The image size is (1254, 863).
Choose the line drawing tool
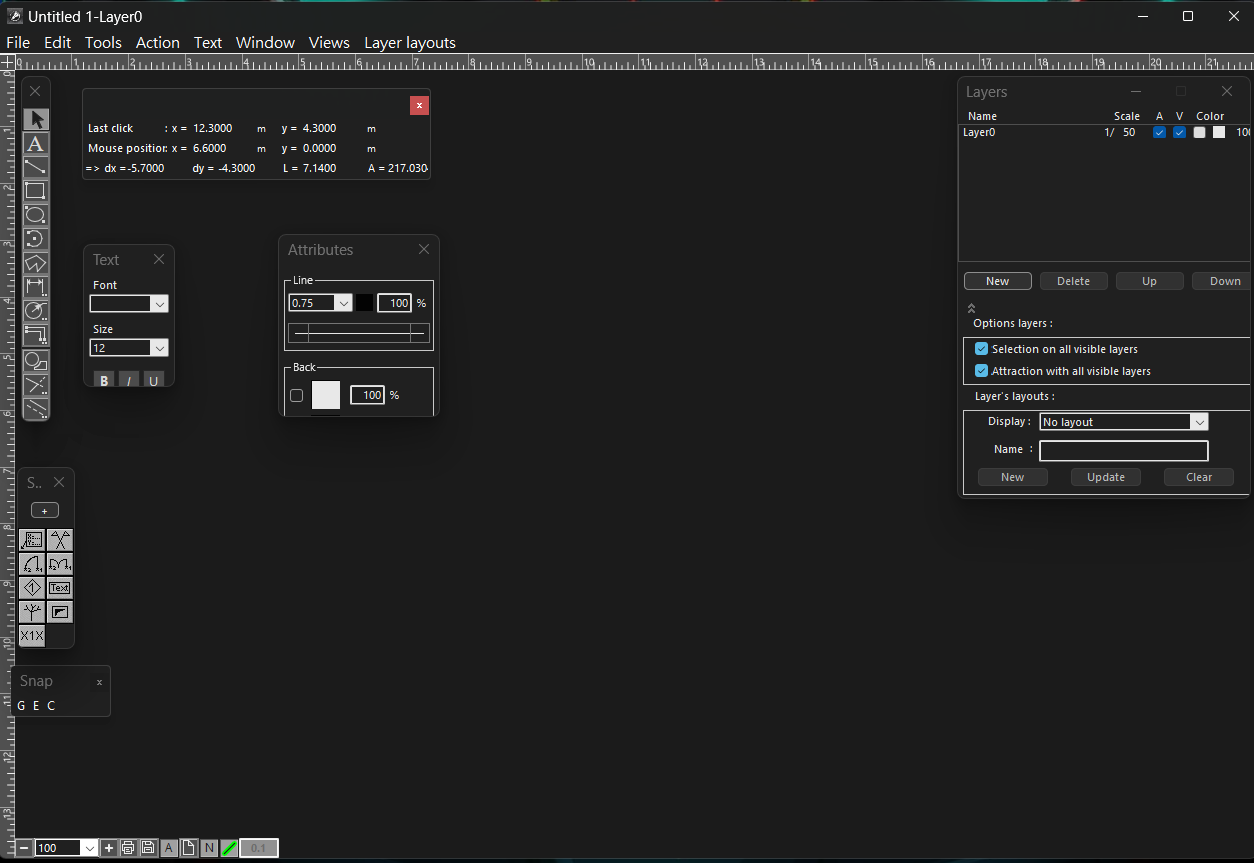pyautogui.click(x=35, y=167)
